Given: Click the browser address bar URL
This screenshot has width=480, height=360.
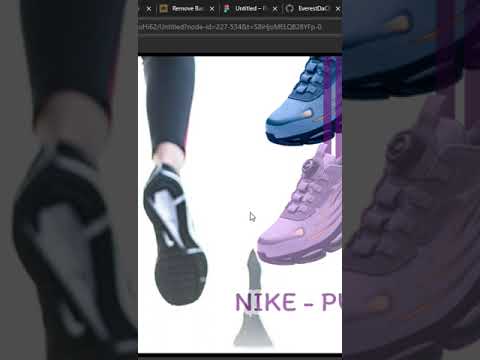Looking at the screenshot, I should coord(230,27).
